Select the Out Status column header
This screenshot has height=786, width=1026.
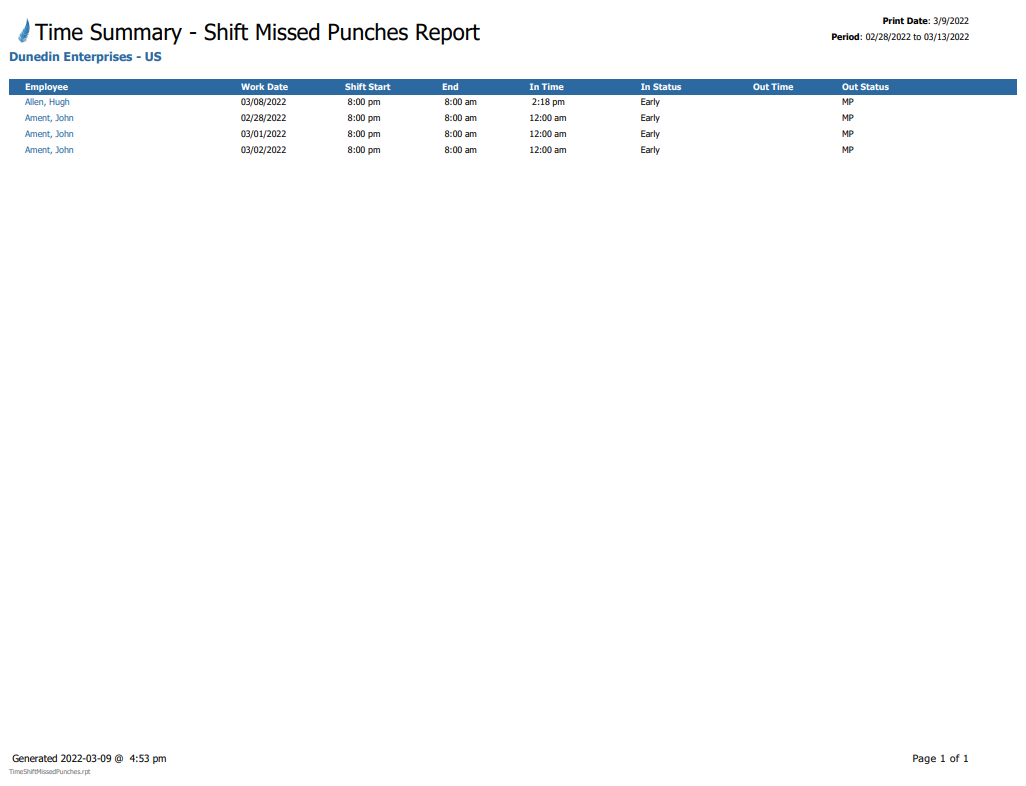click(865, 87)
